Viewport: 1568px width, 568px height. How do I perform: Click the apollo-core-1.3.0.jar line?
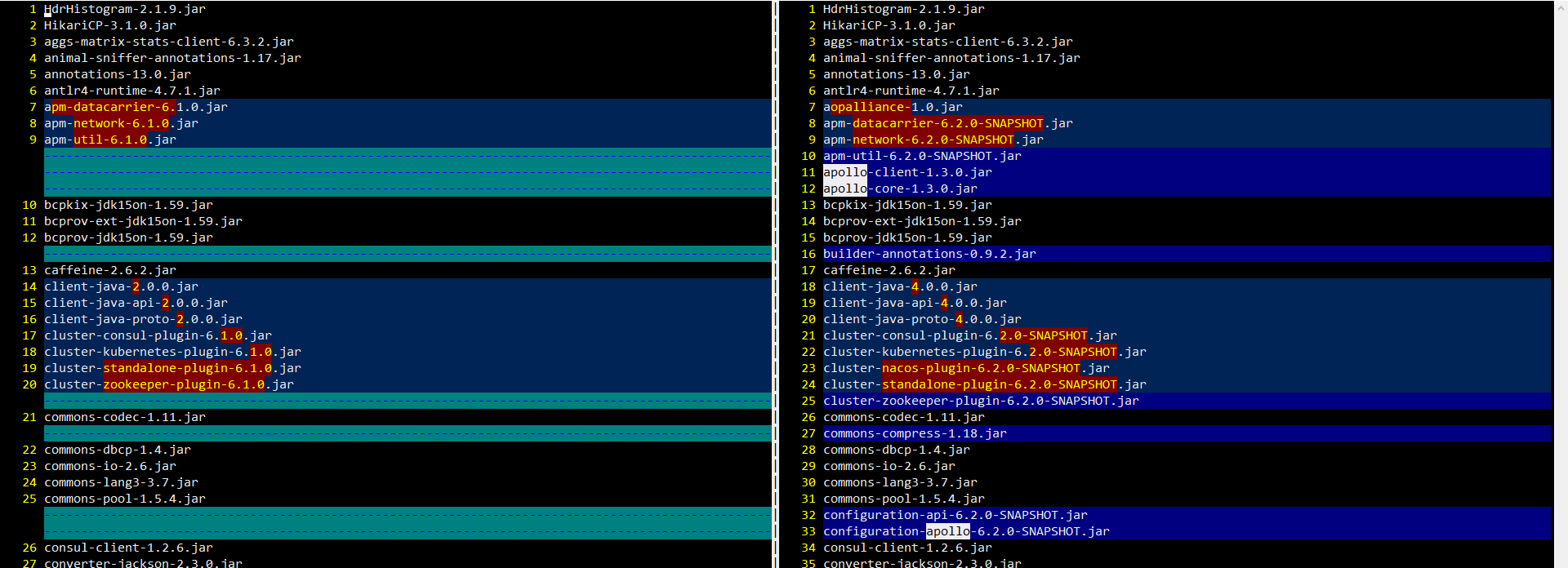[x=900, y=189]
